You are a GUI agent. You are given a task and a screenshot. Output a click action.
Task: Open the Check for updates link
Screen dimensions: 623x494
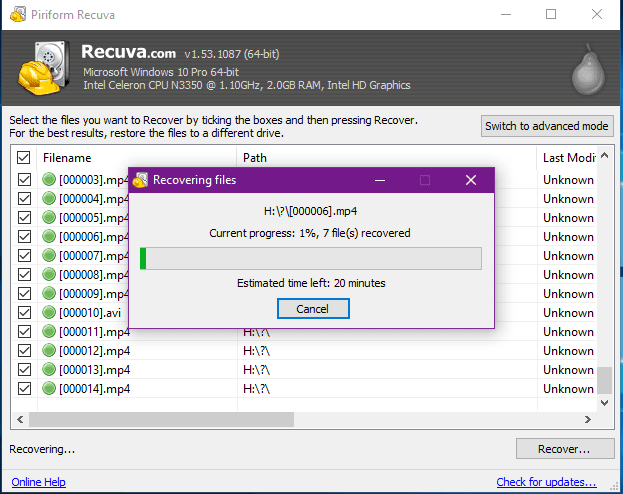click(x=546, y=482)
